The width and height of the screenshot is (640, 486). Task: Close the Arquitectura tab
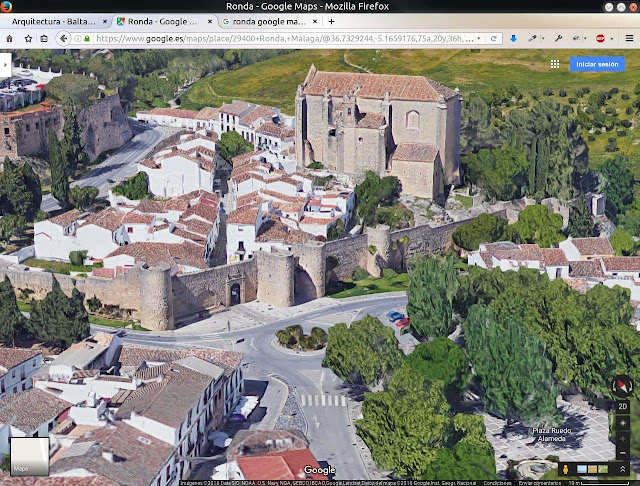[104, 22]
